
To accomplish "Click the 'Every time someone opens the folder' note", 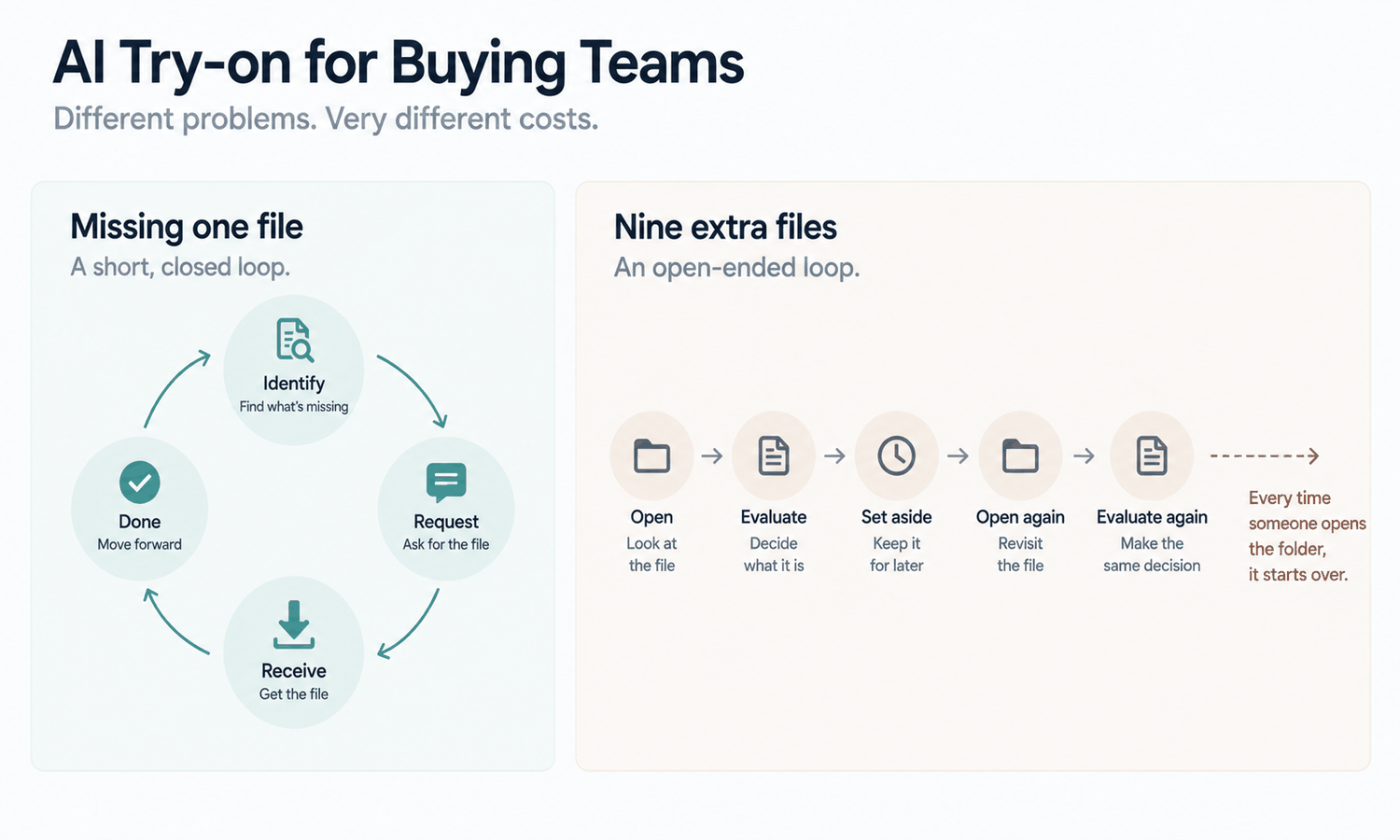I will [x=1307, y=537].
